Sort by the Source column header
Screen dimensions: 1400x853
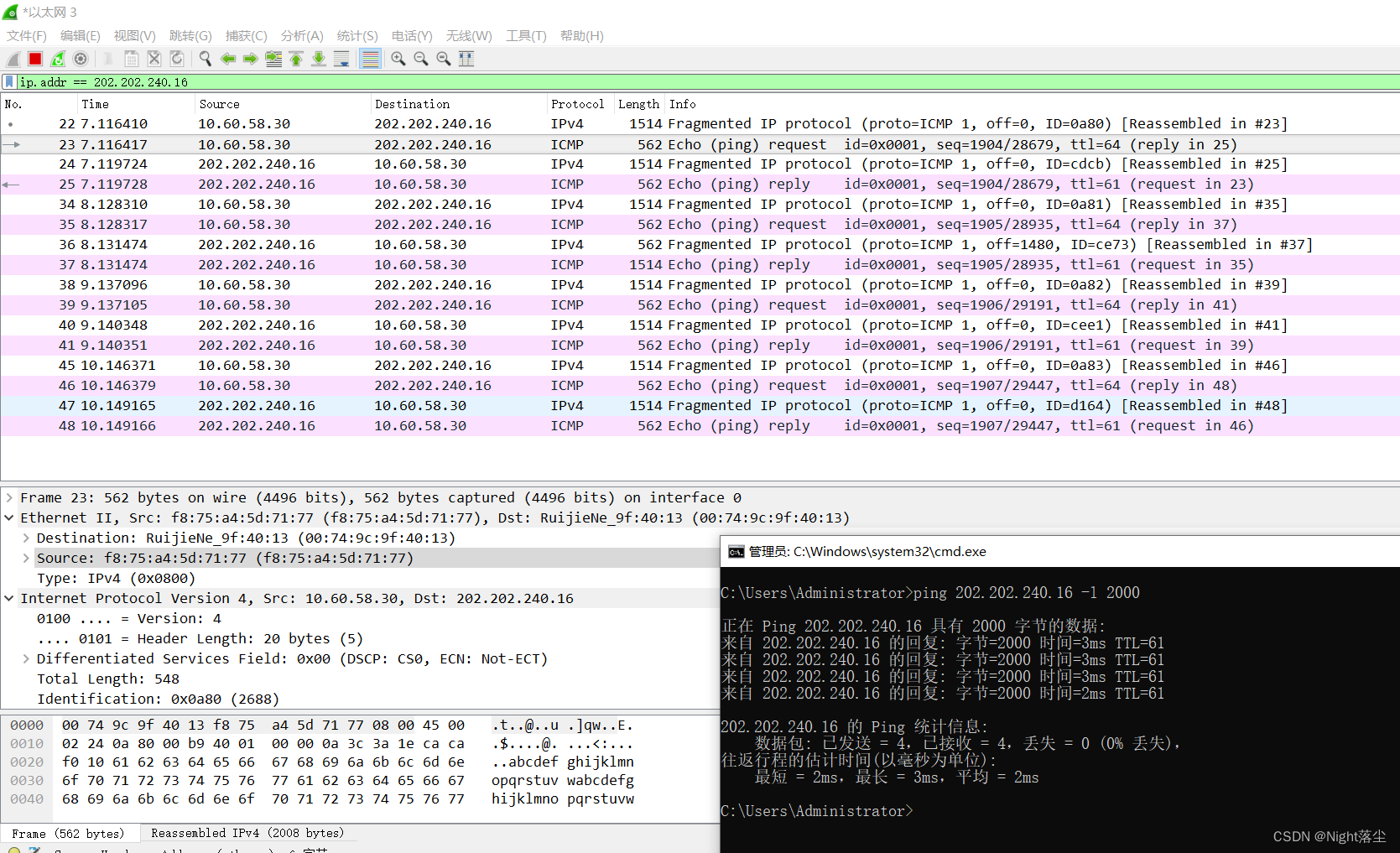pos(283,104)
